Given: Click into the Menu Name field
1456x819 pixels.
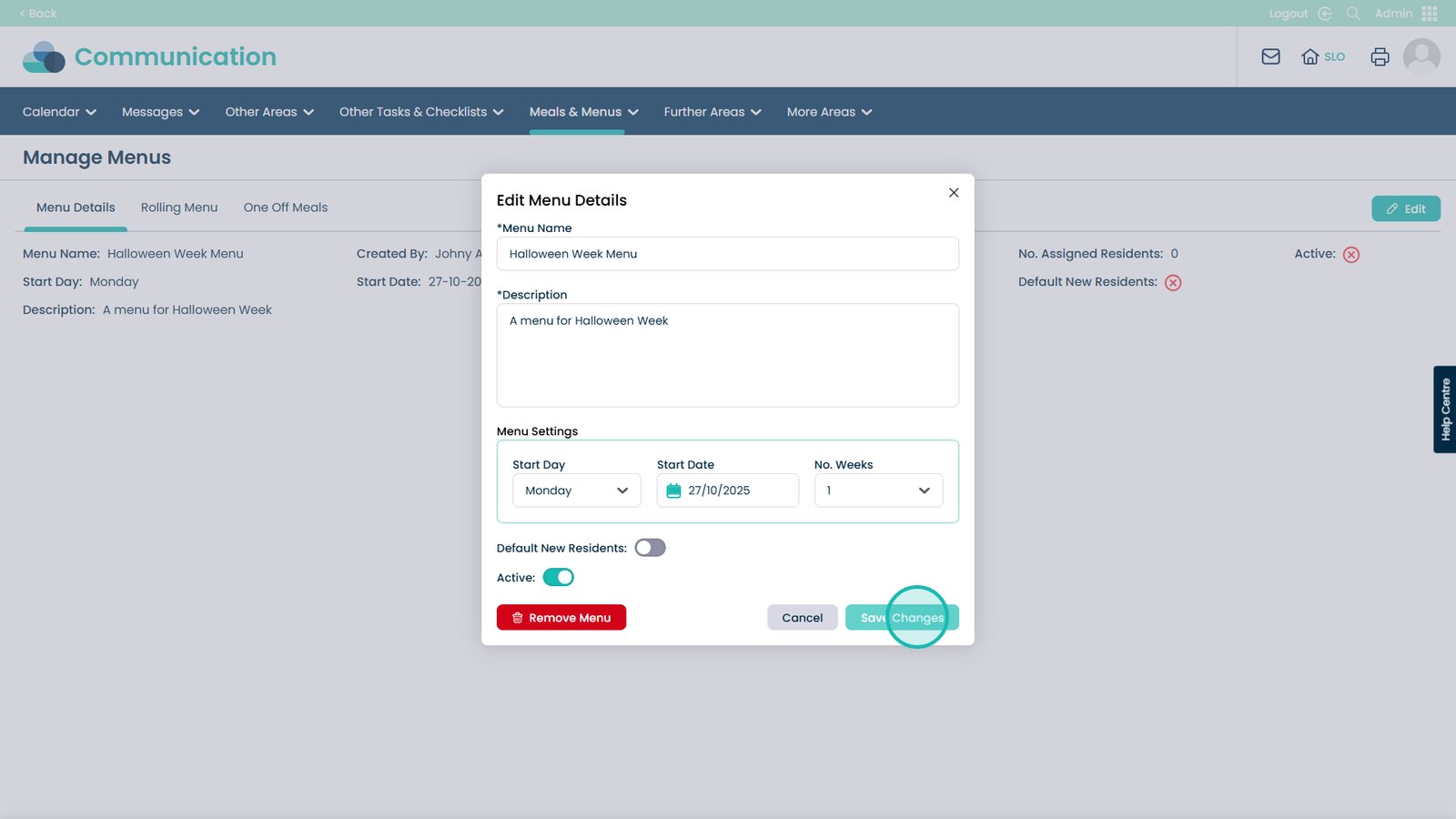Looking at the screenshot, I should 727,254.
